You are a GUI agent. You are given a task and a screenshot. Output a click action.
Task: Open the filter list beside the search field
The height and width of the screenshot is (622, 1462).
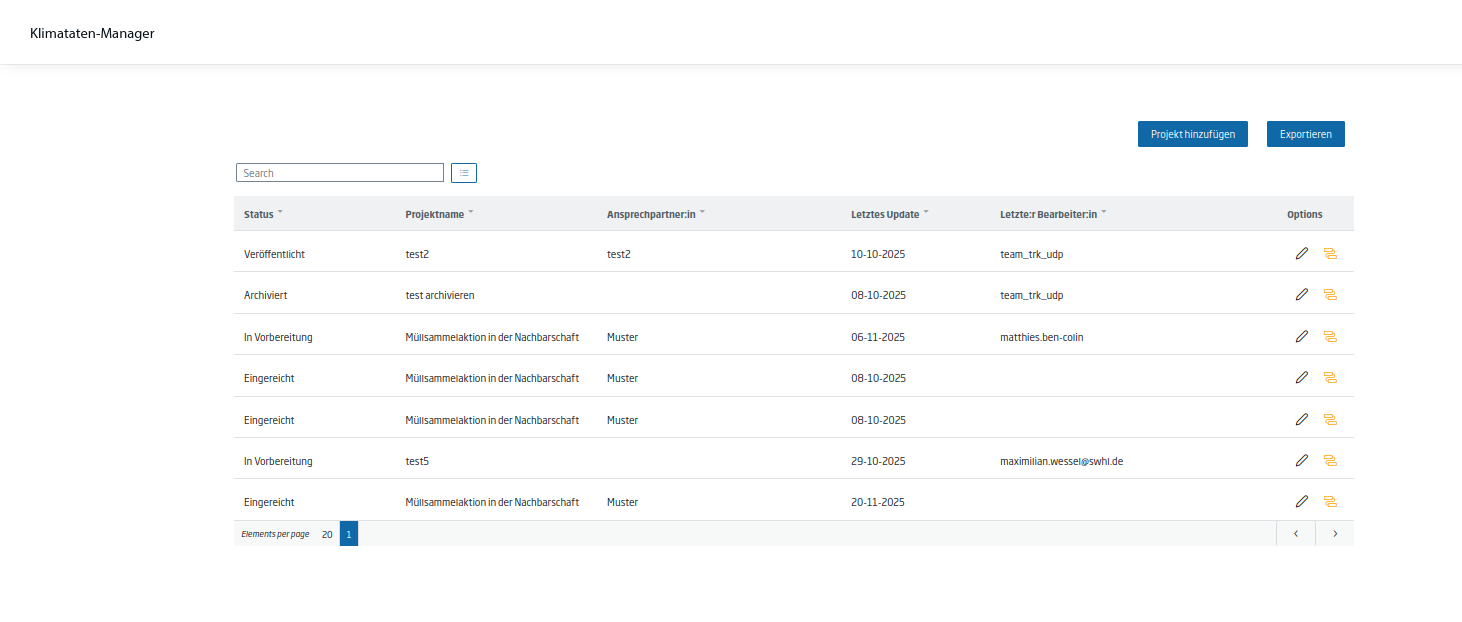point(463,172)
